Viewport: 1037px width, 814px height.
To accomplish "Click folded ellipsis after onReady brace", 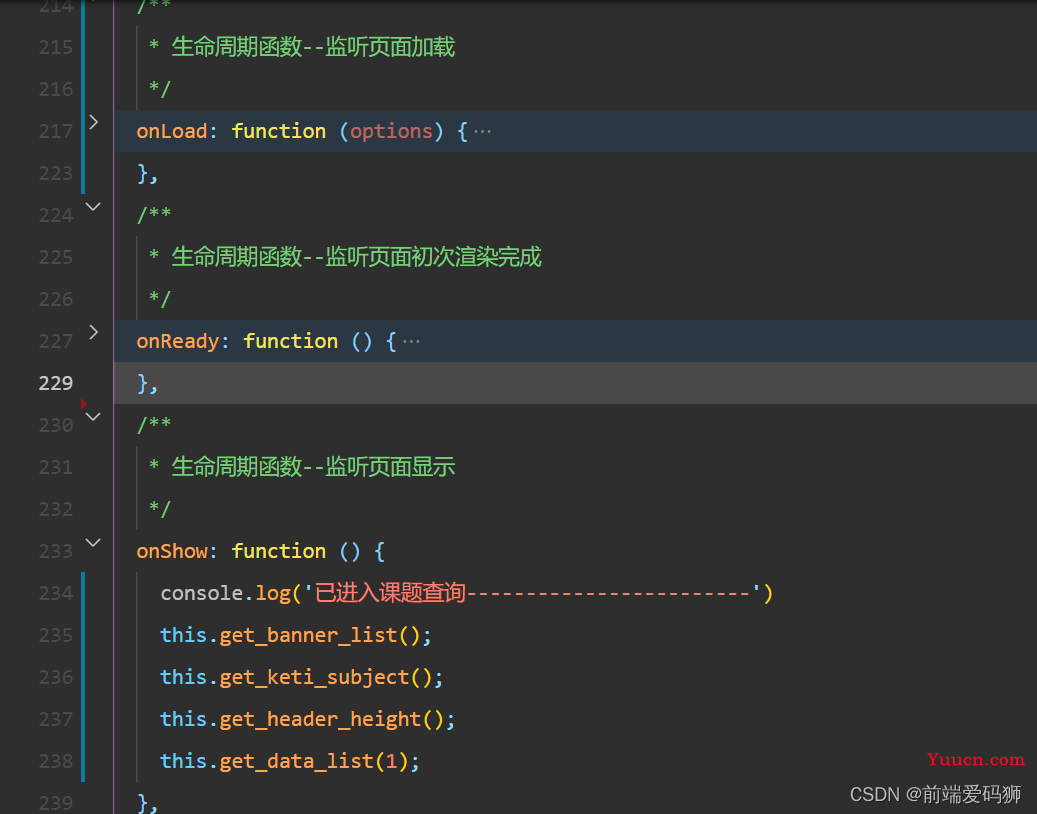I will [x=411, y=342].
